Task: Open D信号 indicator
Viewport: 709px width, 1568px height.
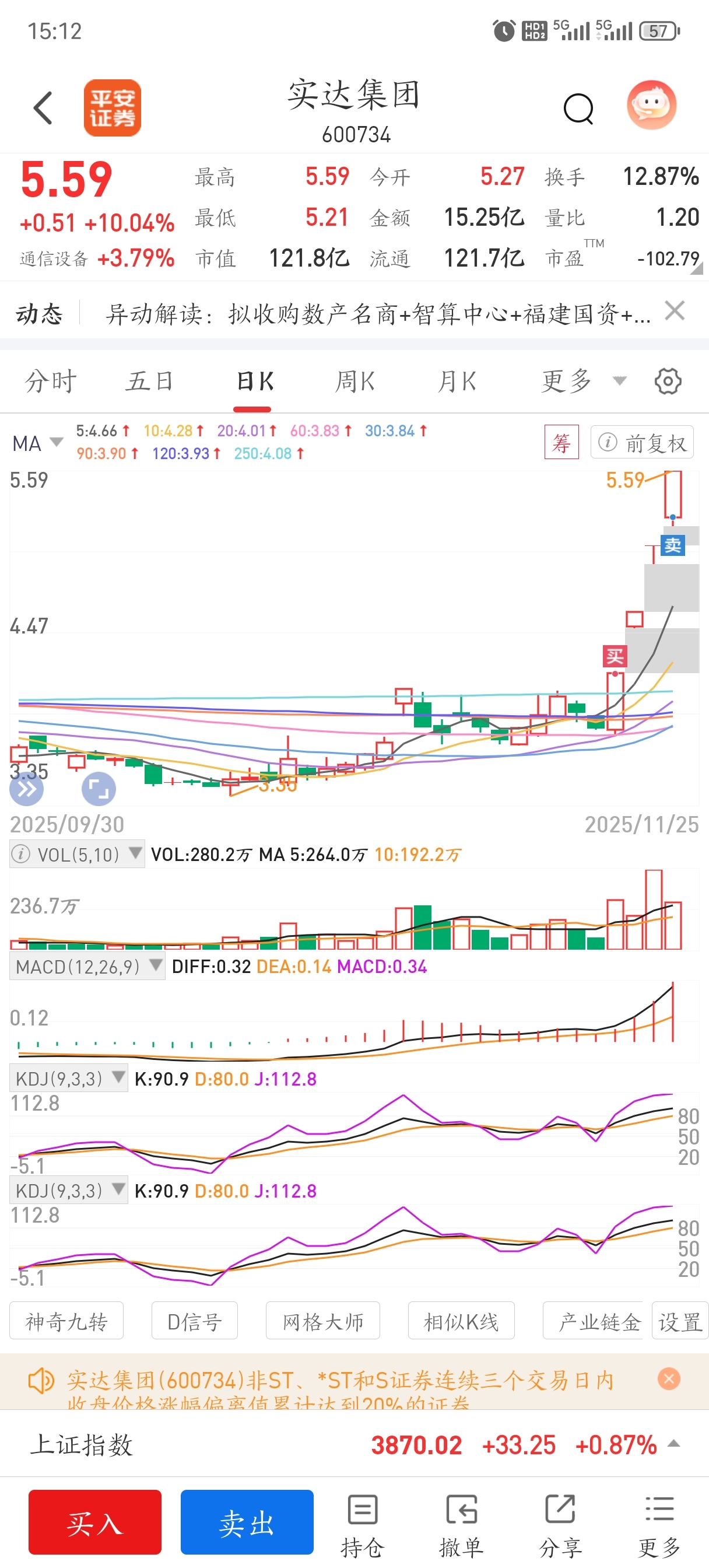Action: tap(194, 1321)
